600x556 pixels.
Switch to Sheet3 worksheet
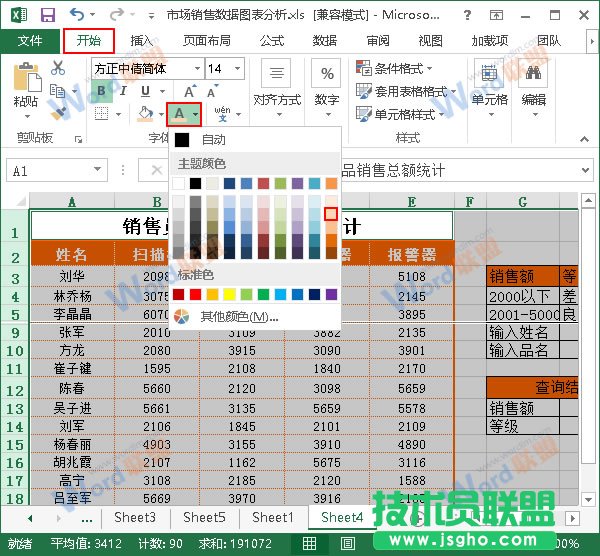click(x=135, y=517)
